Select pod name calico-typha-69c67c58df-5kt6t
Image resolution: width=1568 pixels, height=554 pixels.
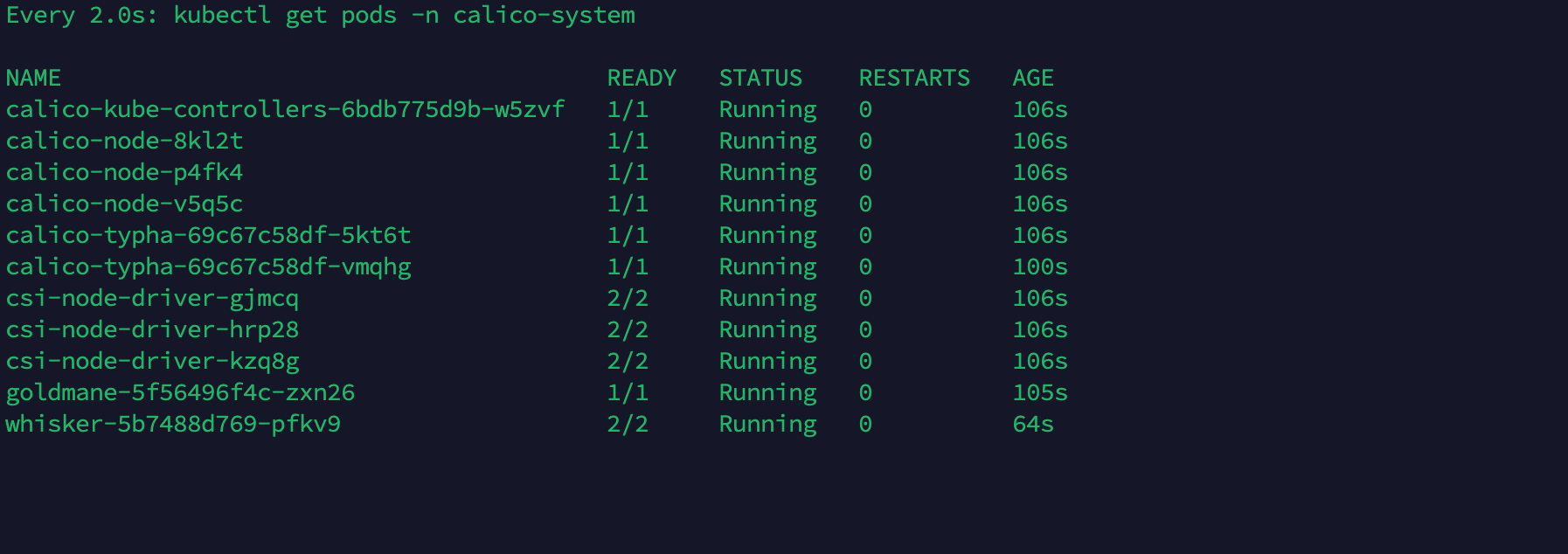tap(209, 235)
